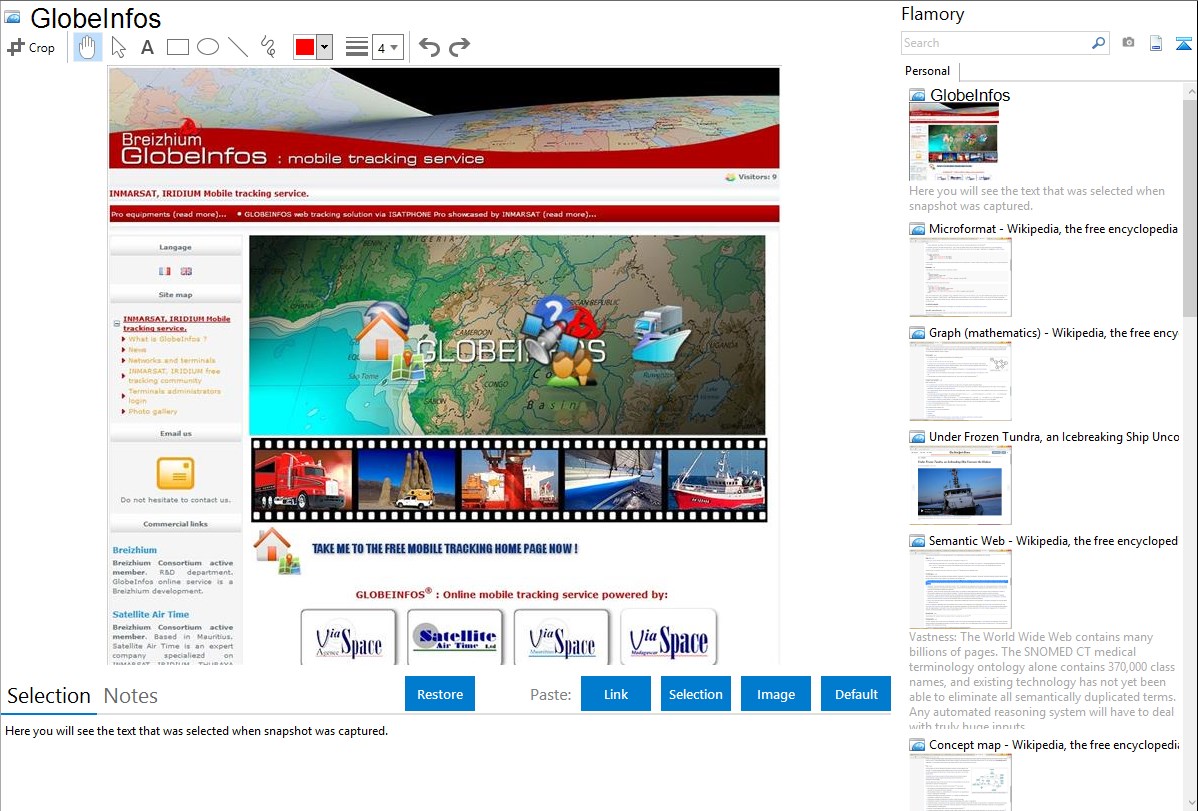Open the line width 4 dropdown

[x=388, y=47]
